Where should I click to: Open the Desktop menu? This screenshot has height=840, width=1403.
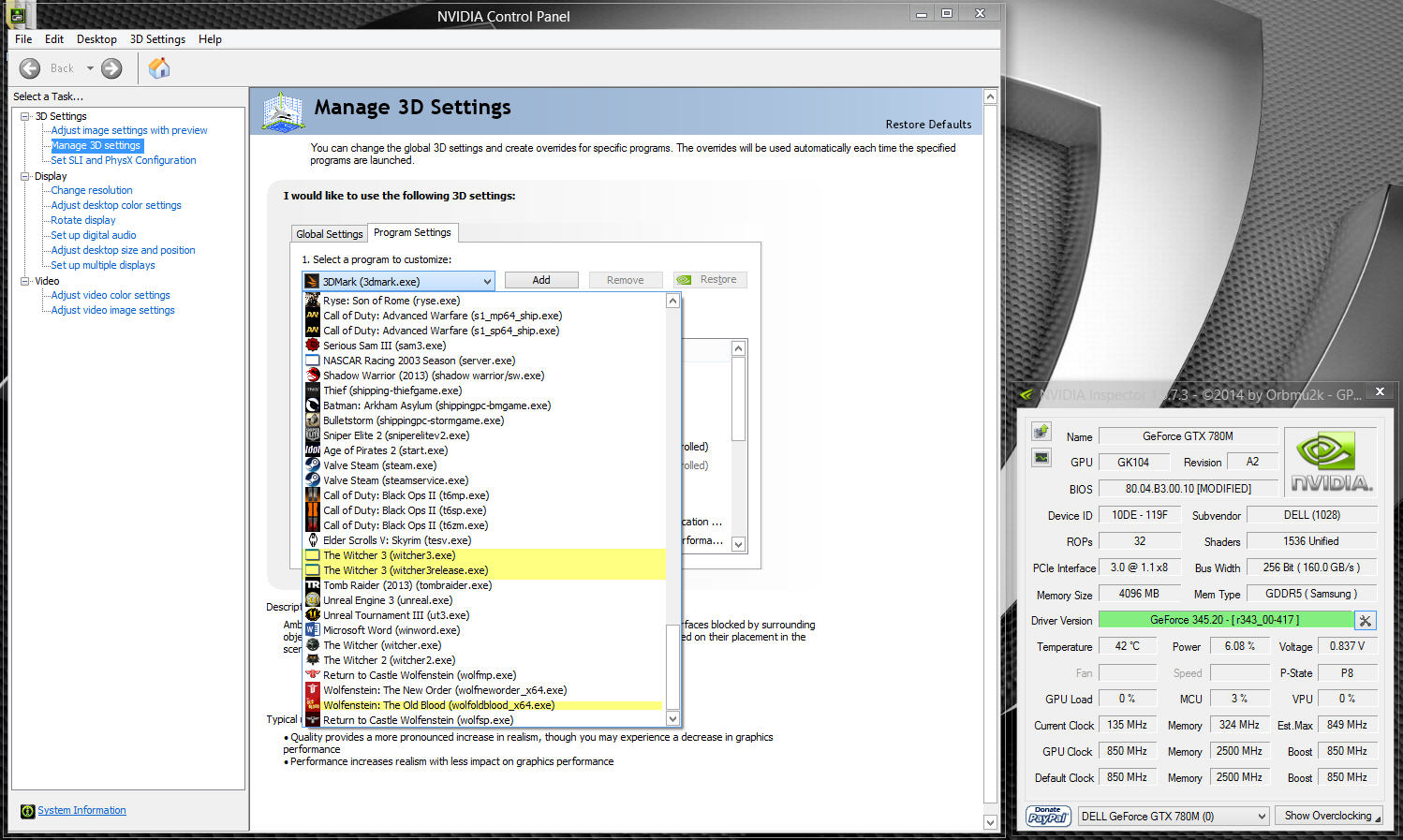(96, 39)
